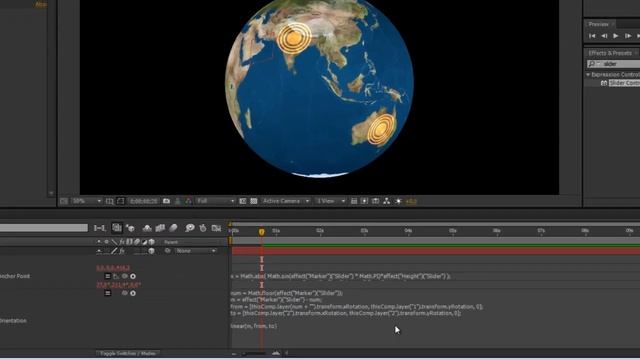The height and width of the screenshot is (360, 640).
Task: Toggle pixel aspect ratio correction
Action: pos(354,201)
